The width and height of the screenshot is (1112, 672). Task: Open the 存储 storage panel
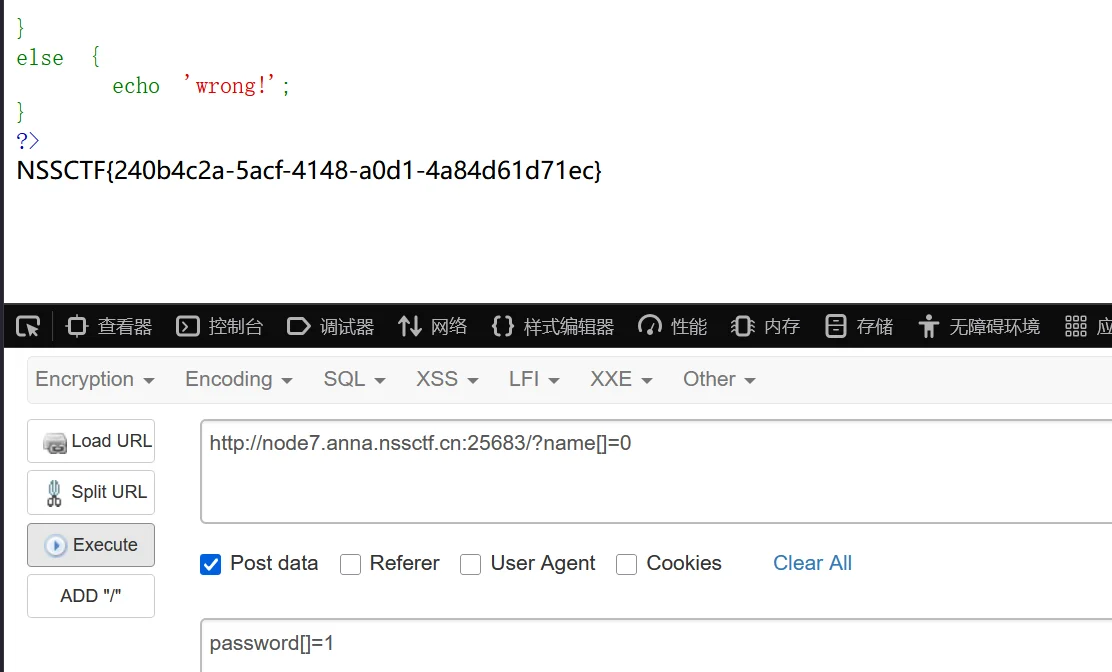pos(859,326)
